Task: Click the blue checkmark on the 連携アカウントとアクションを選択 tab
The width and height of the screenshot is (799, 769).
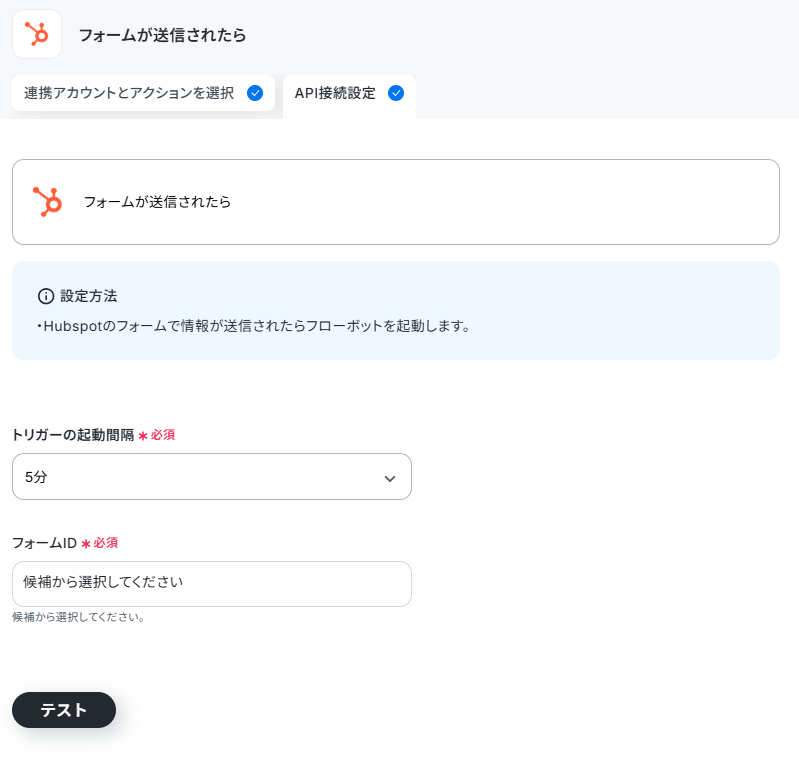Action: [255, 93]
